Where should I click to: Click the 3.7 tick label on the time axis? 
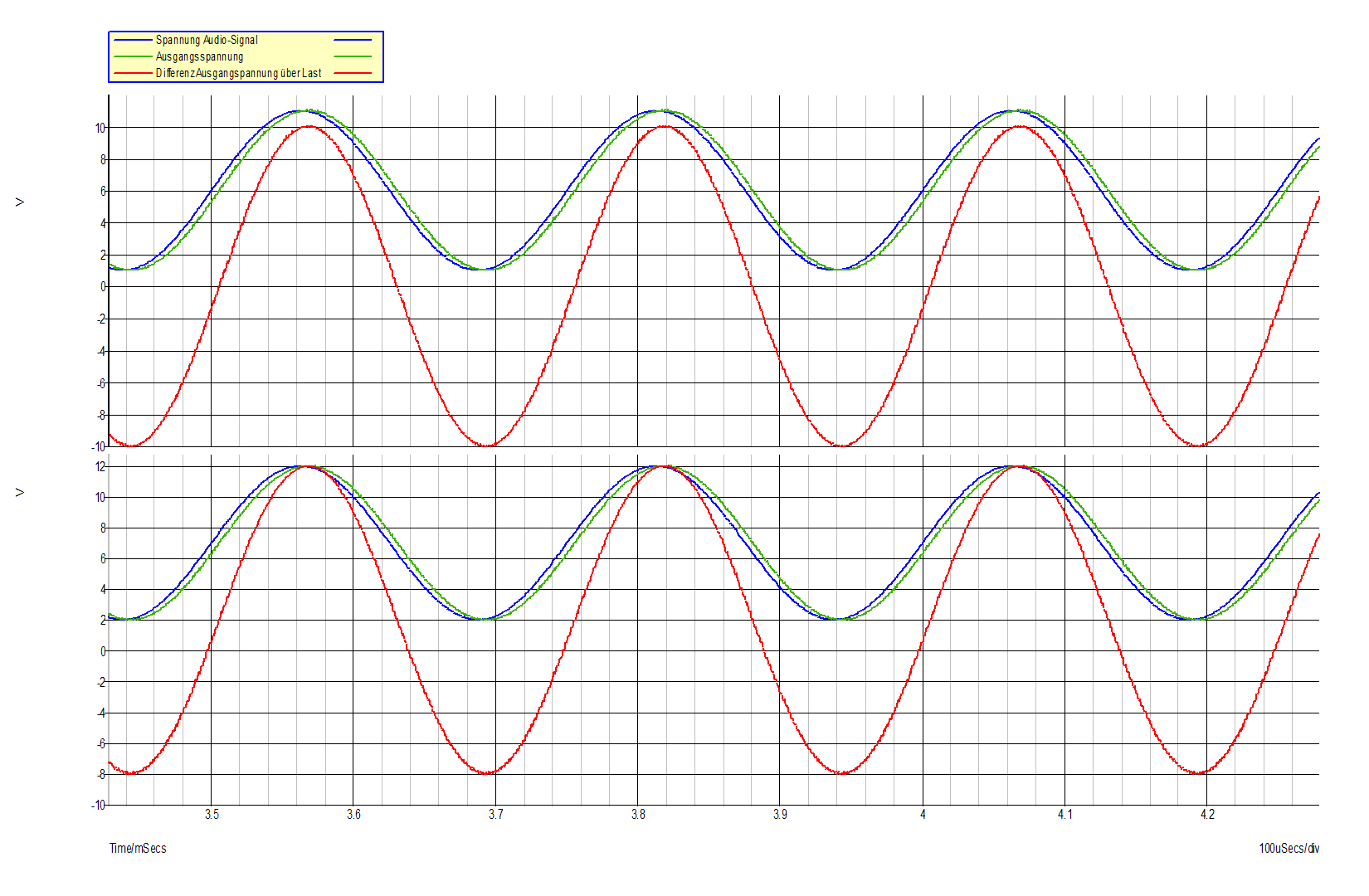coord(495,814)
